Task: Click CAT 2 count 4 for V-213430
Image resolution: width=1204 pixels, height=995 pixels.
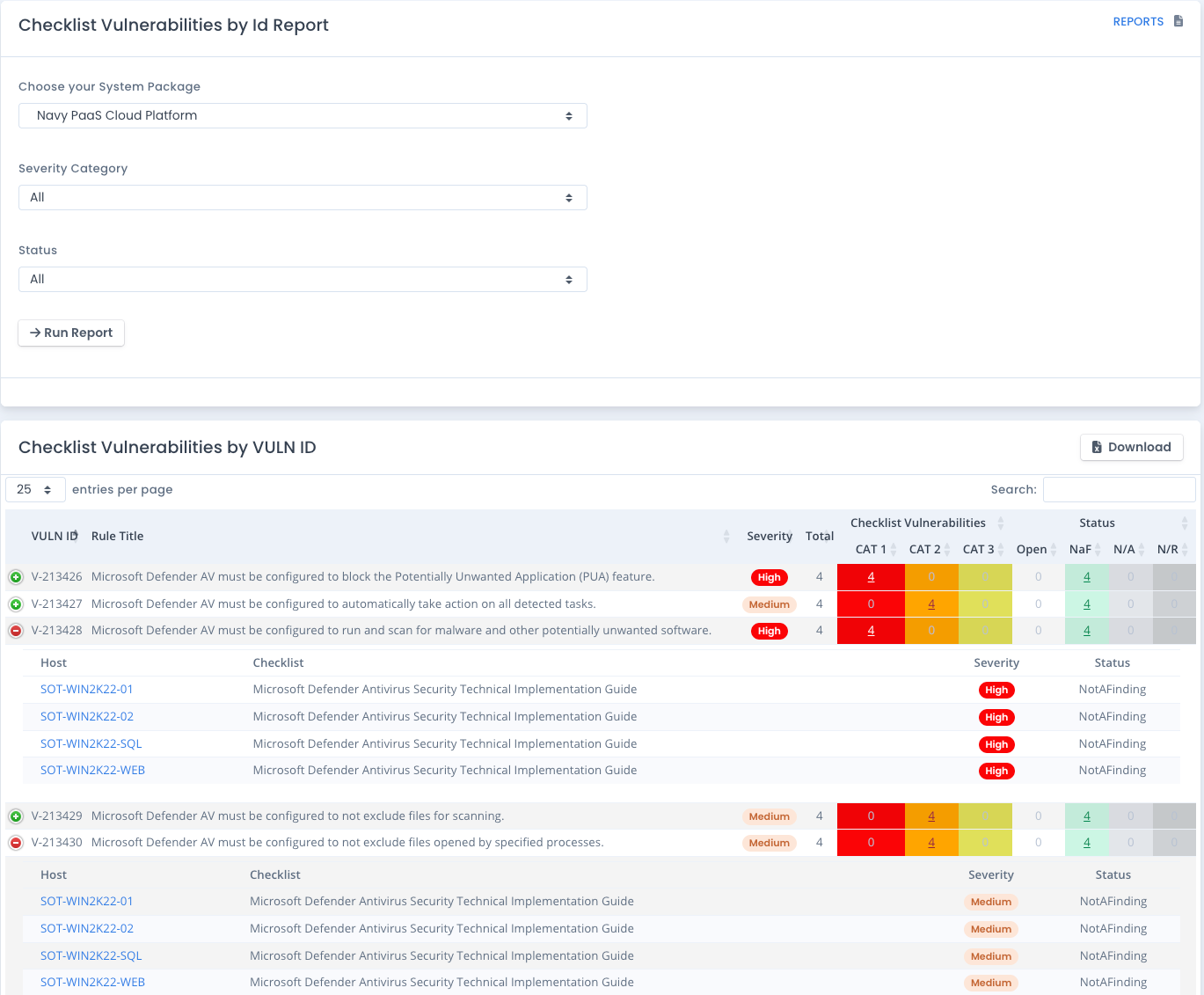Action: (931, 843)
